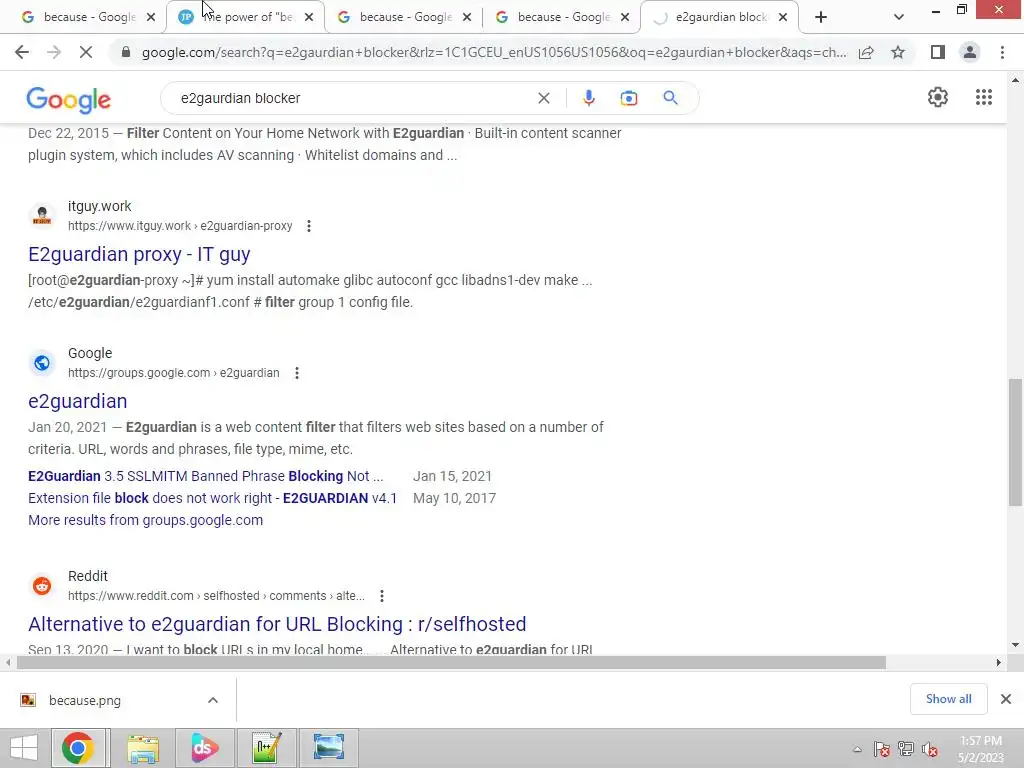
Task: Open more options for groups.google.com result
Action: pos(296,373)
